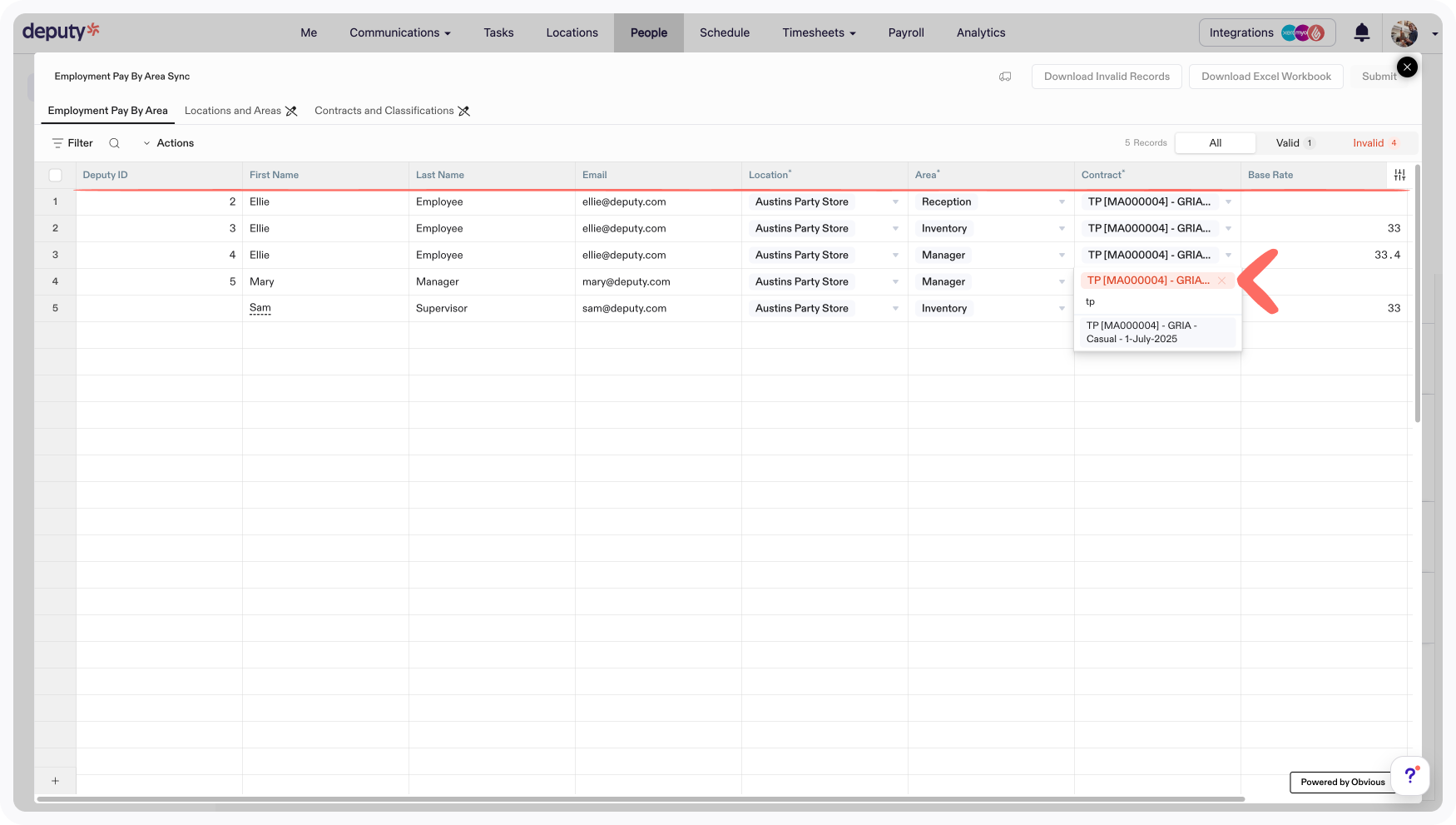Open the help question mark bubble

tap(1409, 775)
